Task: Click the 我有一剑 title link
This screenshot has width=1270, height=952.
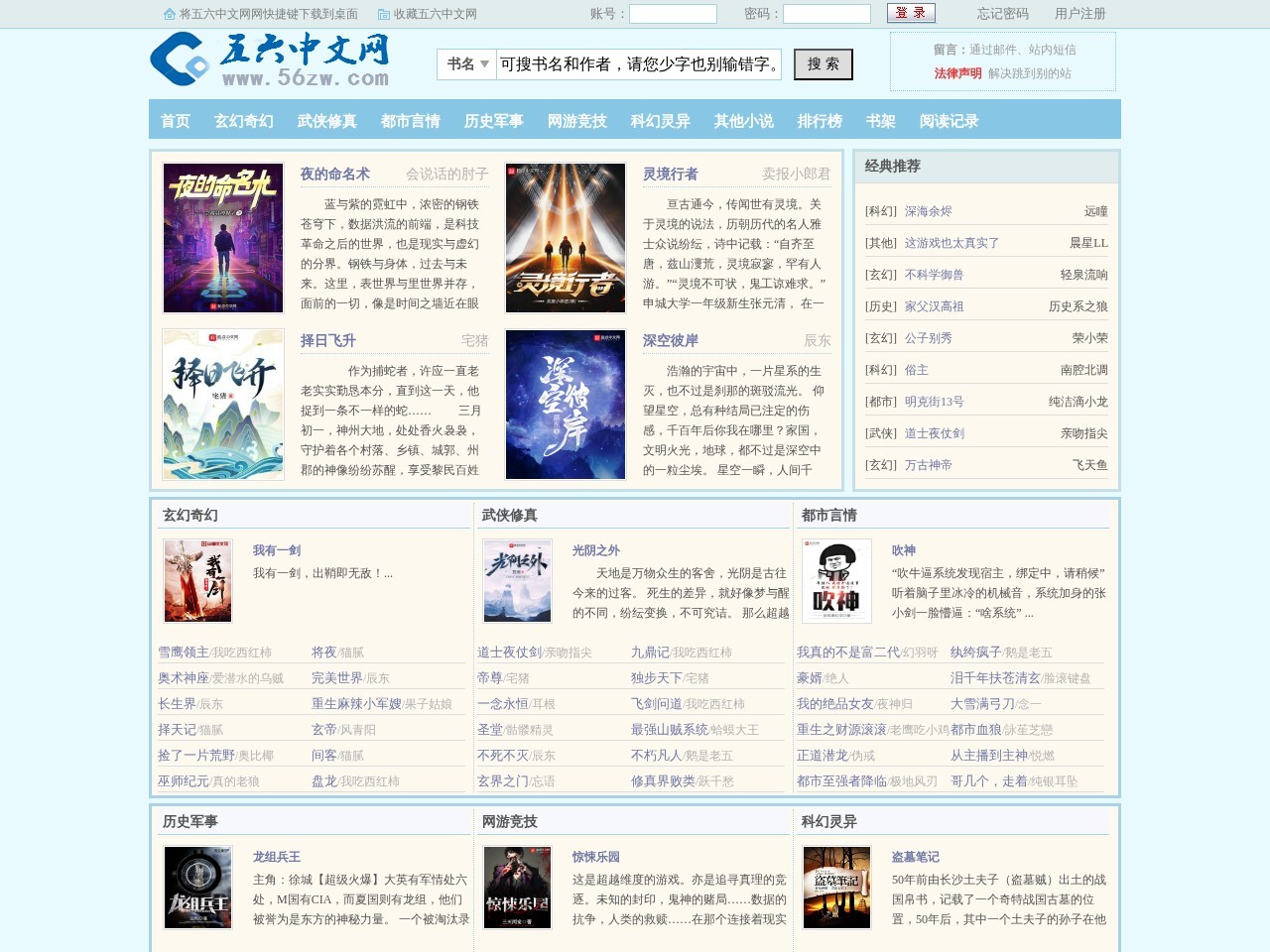Action: tap(276, 549)
